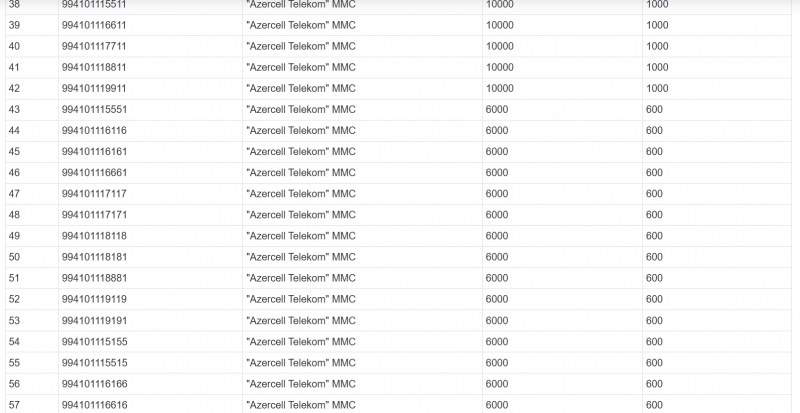Select "Azercell Telekom" MMC in row 41
The height and width of the screenshot is (413, 800).
tap(301, 67)
